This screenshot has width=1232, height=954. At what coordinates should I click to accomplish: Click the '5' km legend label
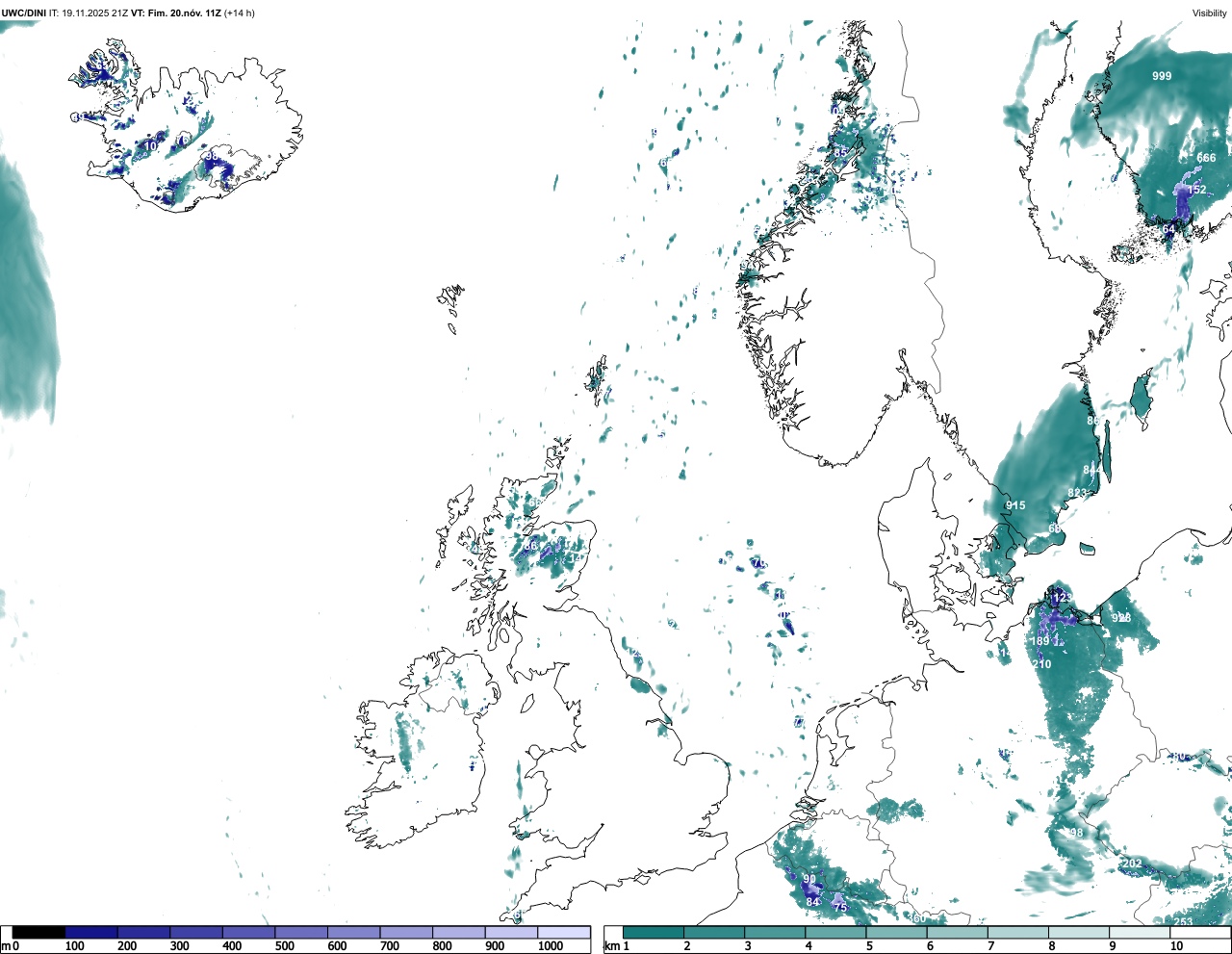(869, 946)
